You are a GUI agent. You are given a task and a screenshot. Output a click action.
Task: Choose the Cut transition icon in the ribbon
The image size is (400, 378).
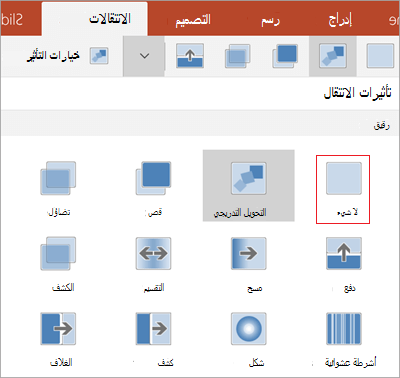(285, 56)
